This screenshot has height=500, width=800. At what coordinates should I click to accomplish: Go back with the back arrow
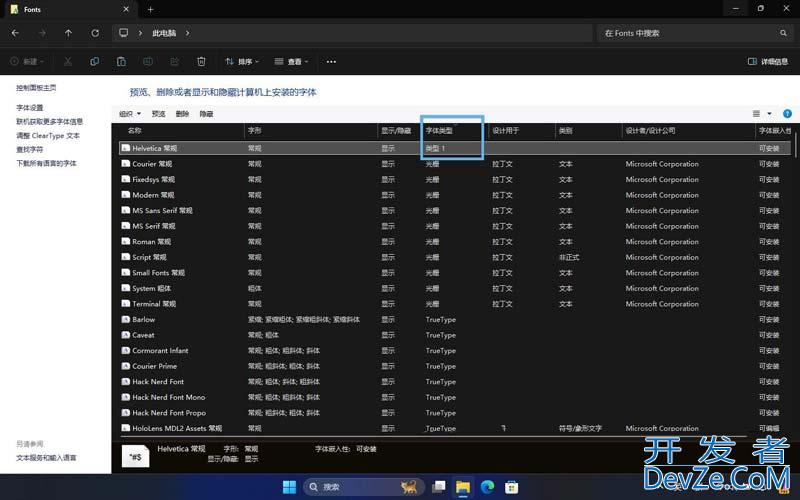[15, 33]
